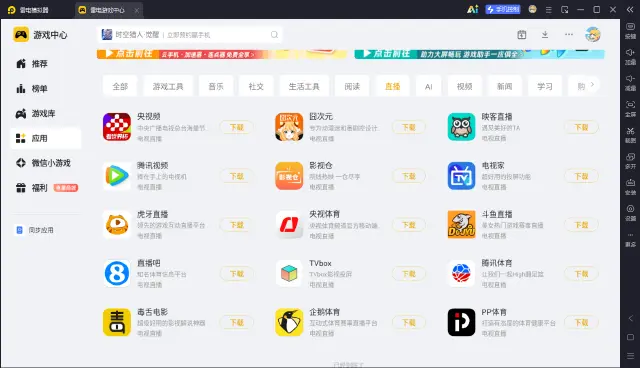Open emulator 设置 settings in right sidebar

tap(630, 213)
